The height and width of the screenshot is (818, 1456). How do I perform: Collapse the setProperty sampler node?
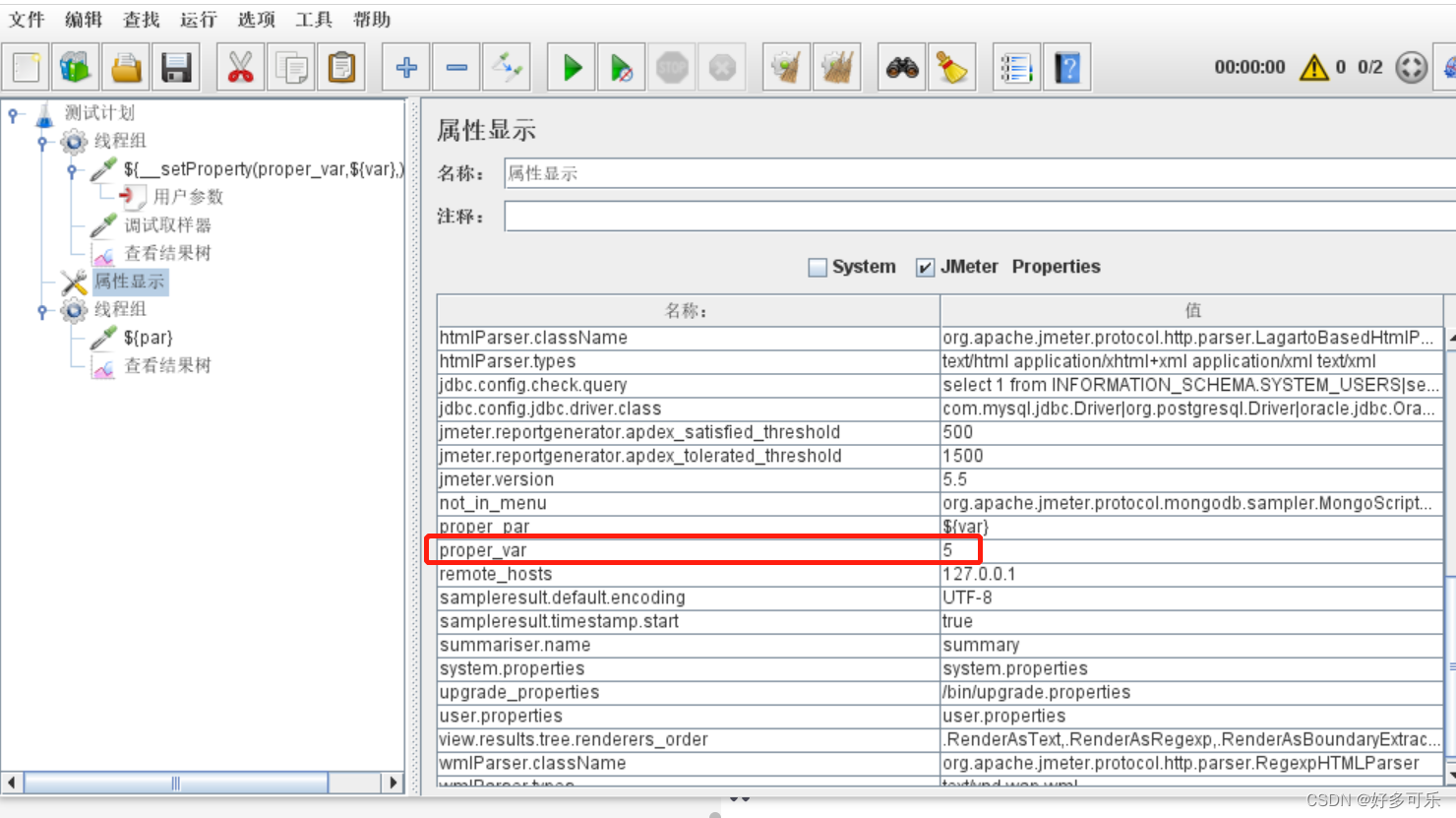pos(72,170)
